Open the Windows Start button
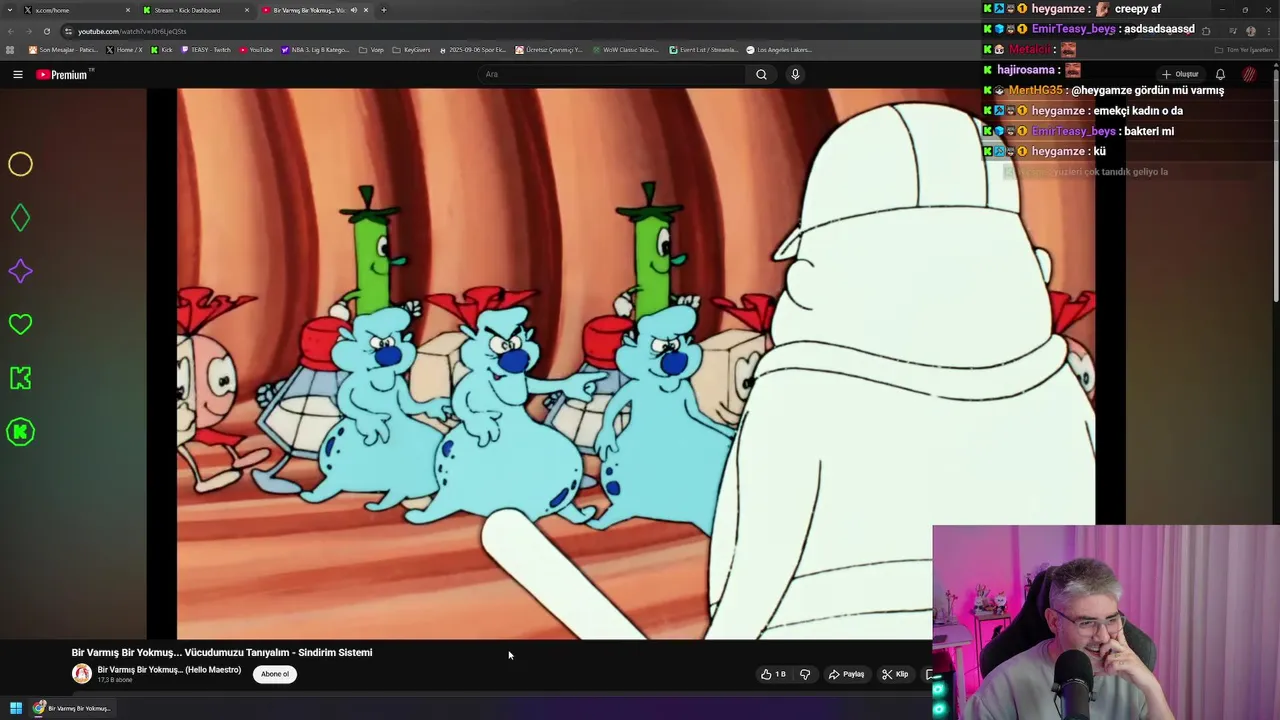 pos(15,708)
